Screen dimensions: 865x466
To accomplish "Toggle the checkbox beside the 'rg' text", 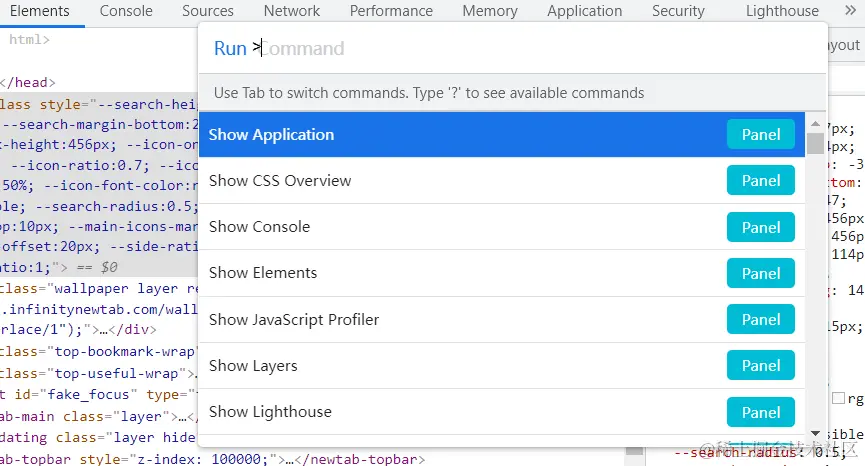I will (838, 398).
